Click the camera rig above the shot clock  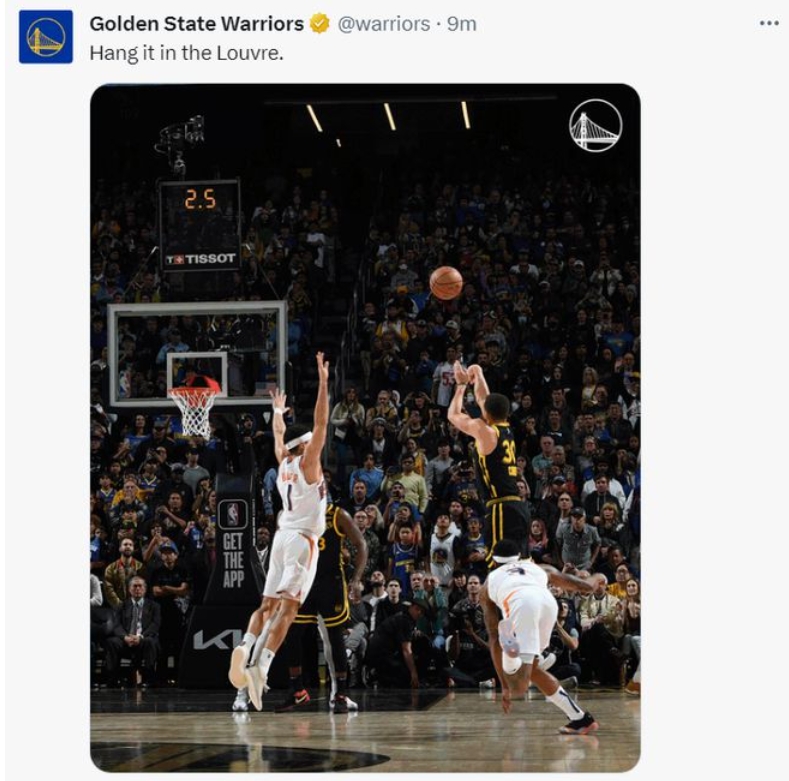click(182, 136)
